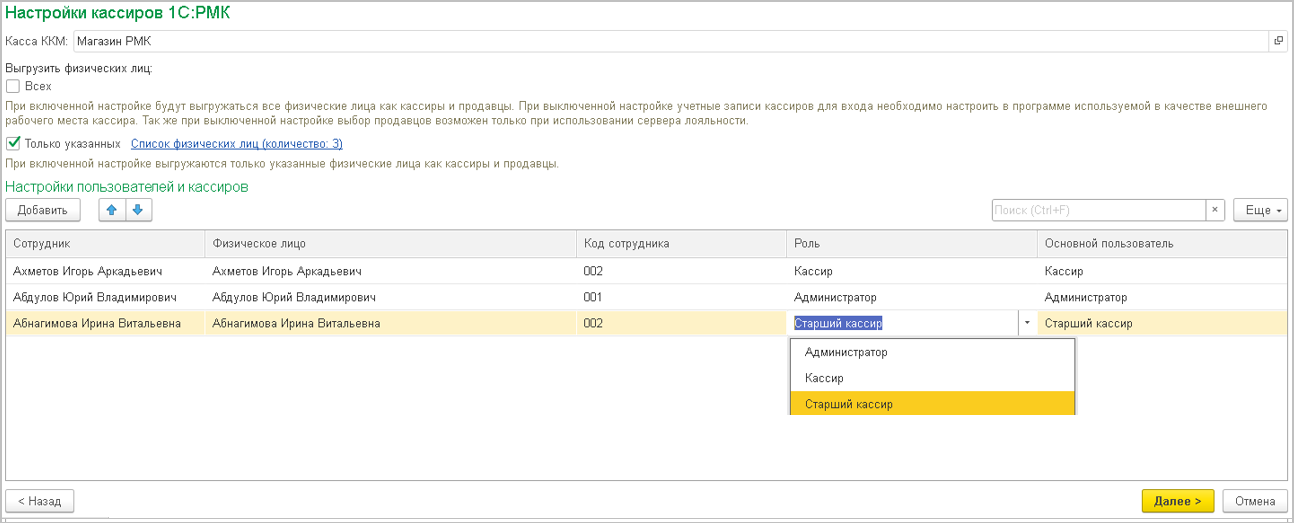Select Администратор from the role list
Viewport: 1294px width, 523px height.
click(x=846, y=352)
